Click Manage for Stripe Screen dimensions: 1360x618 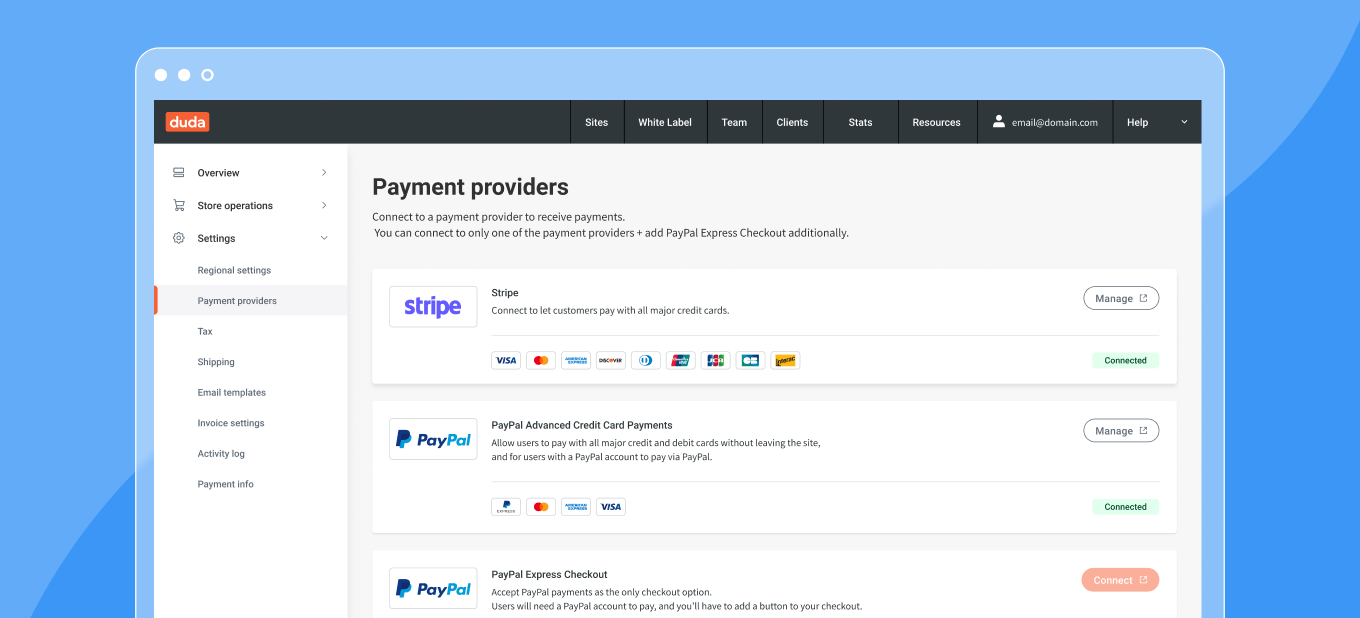click(x=1121, y=298)
